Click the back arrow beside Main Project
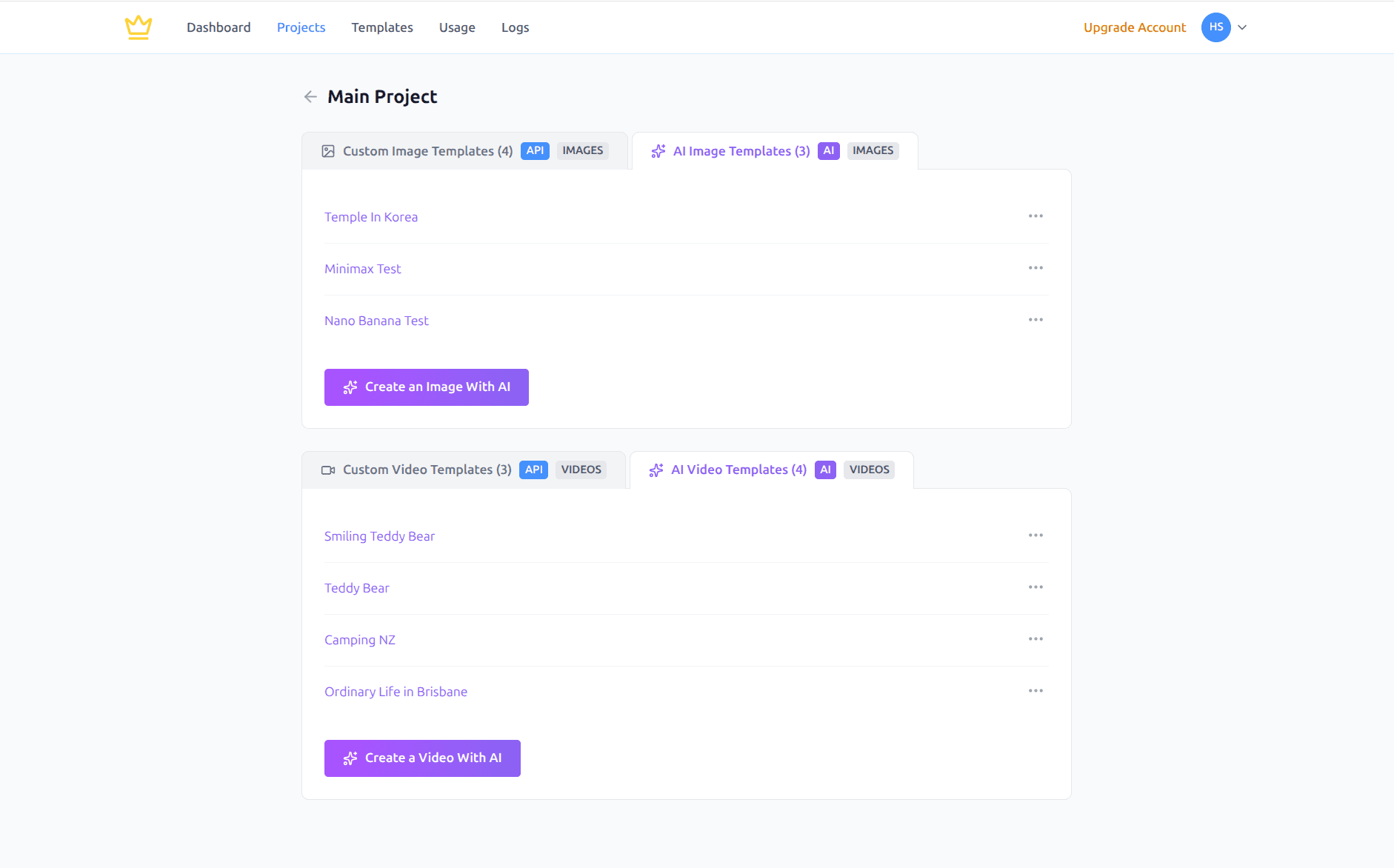1394x868 pixels. coord(310,96)
